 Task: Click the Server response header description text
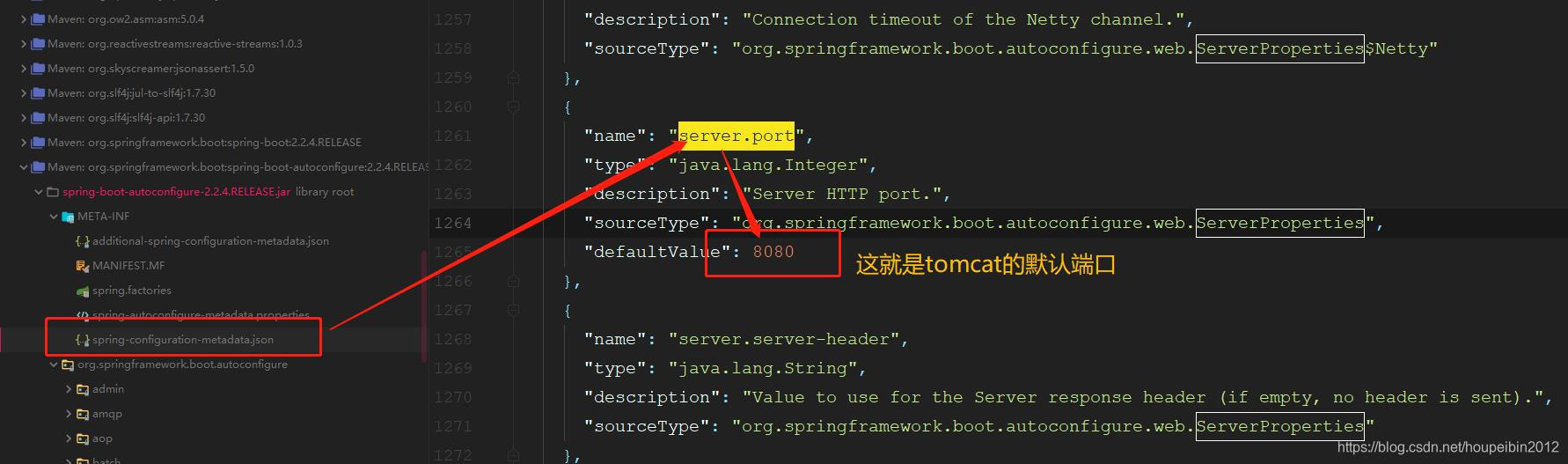[1143, 397]
